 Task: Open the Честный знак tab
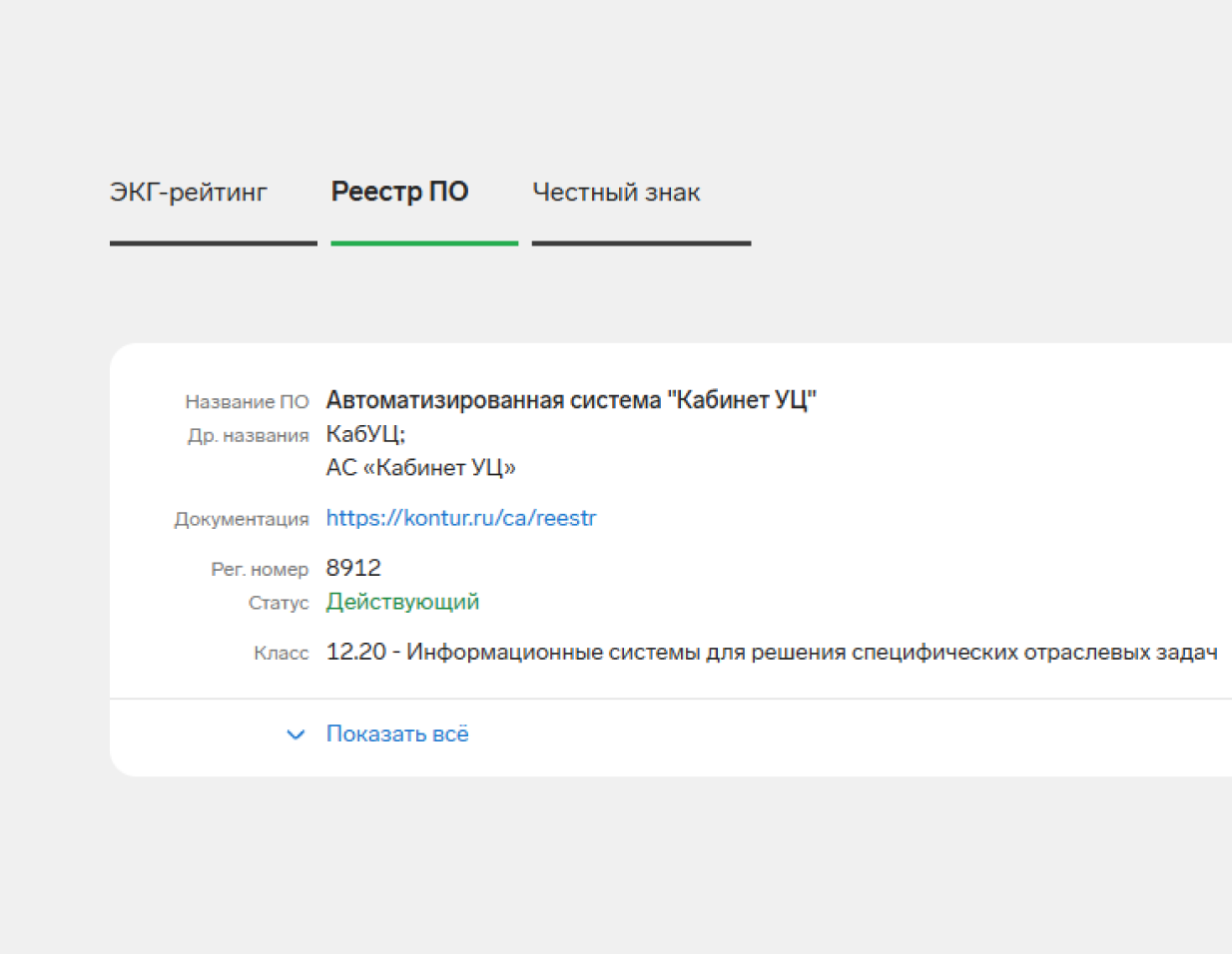click(x=616, y=192)
